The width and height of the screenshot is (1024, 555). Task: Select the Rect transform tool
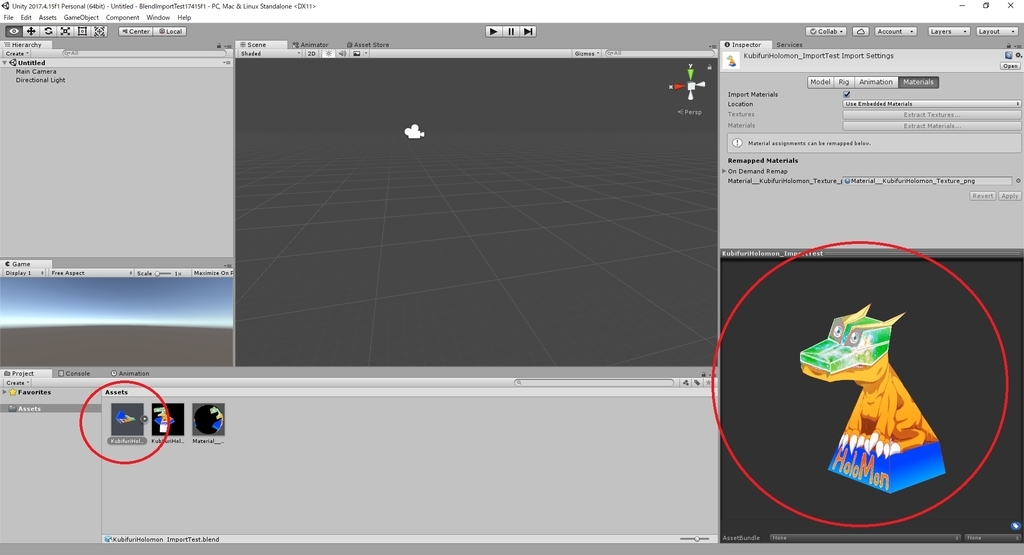pyautogui.click(x=82, y=31)
